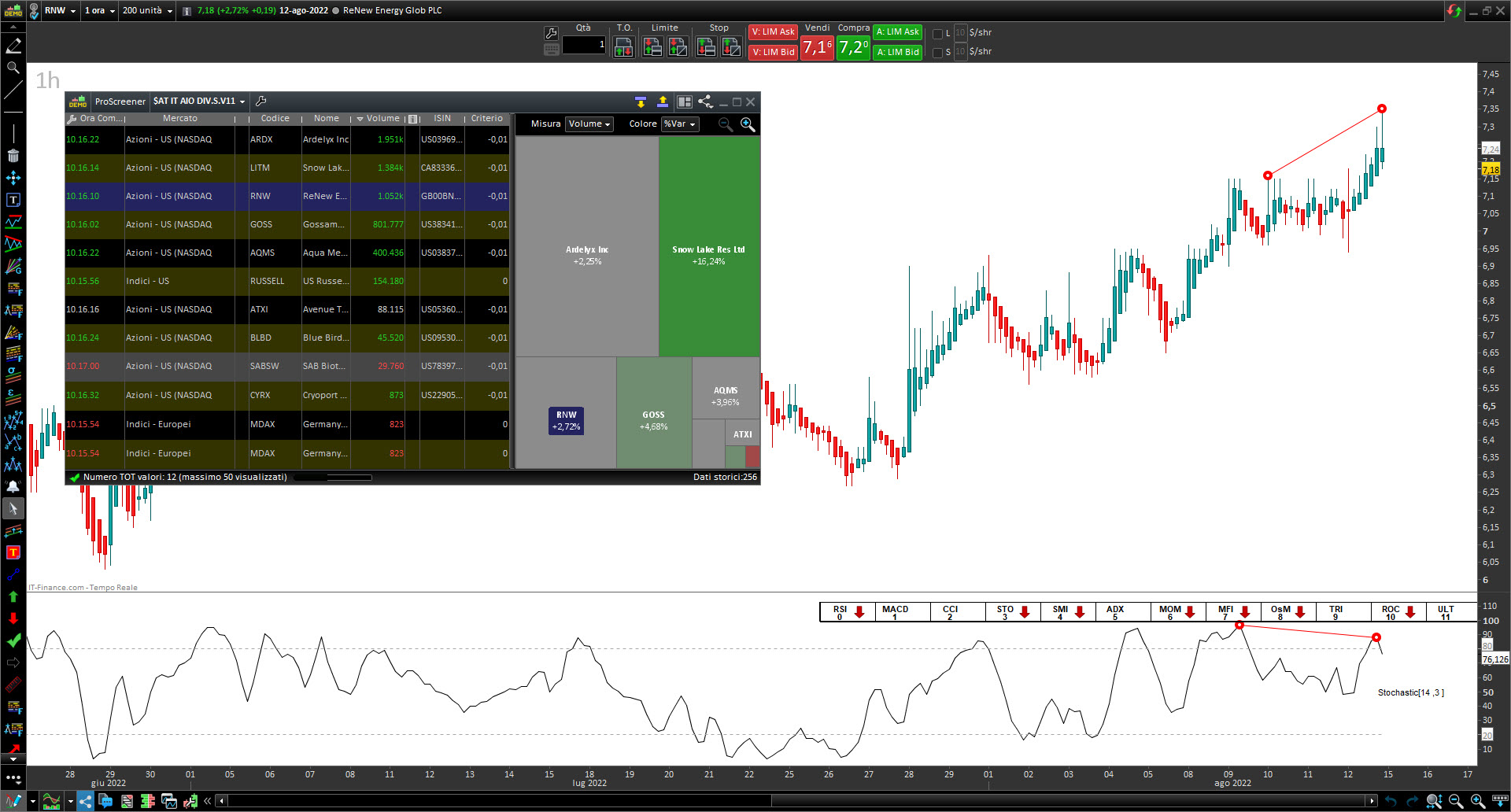Select the alert bell tool

(x=13, y=486)
